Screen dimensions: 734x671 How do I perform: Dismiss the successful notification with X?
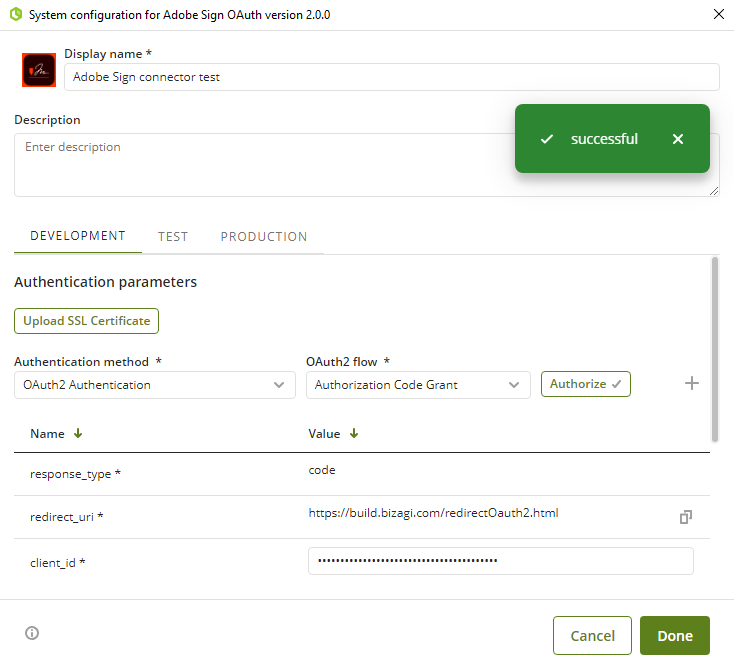point(677,139)
